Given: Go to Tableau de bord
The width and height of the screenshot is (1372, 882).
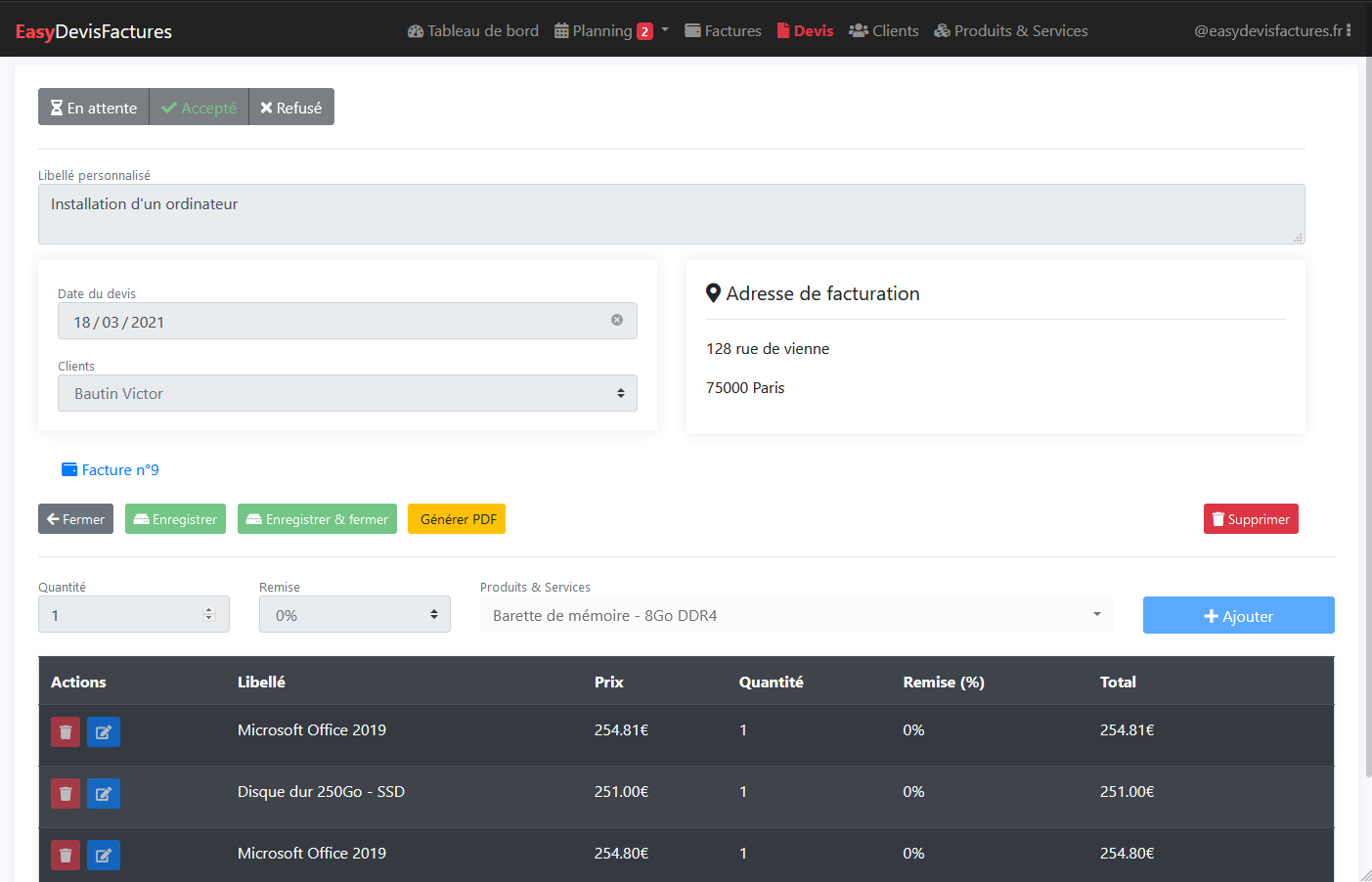Looking at the screenshot, I should coord(473,31).
